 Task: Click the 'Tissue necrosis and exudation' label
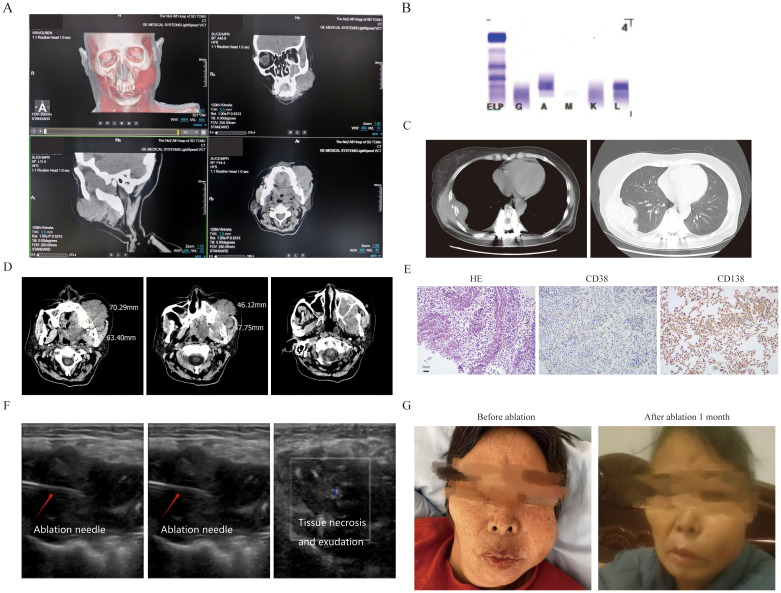(332, 532)
